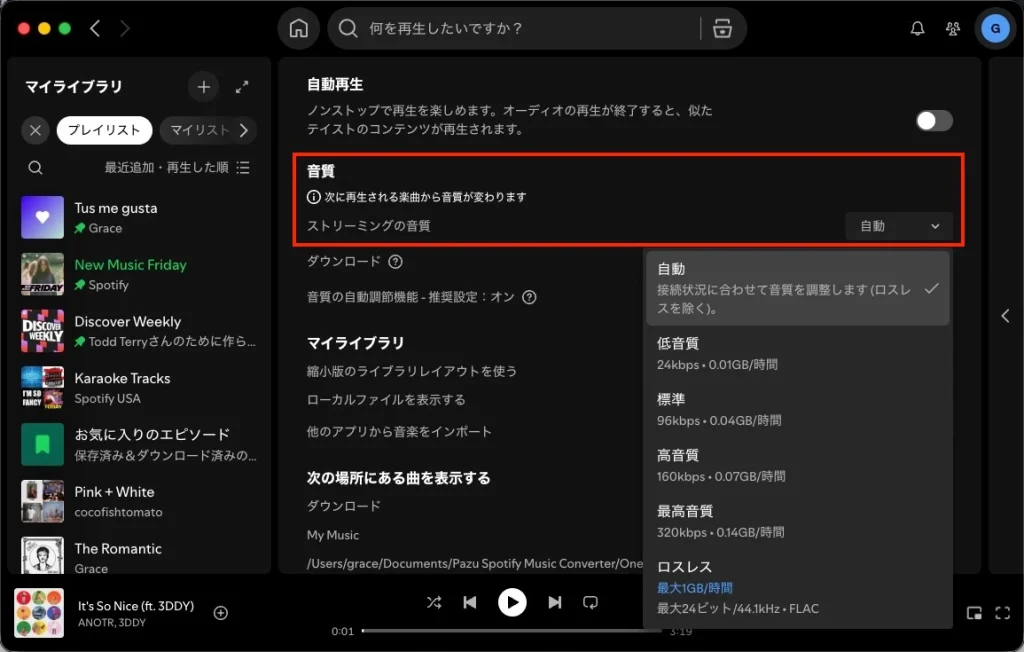Open friend activity icon
Screen dimensions: 1024x652
[x=953, y=28]
